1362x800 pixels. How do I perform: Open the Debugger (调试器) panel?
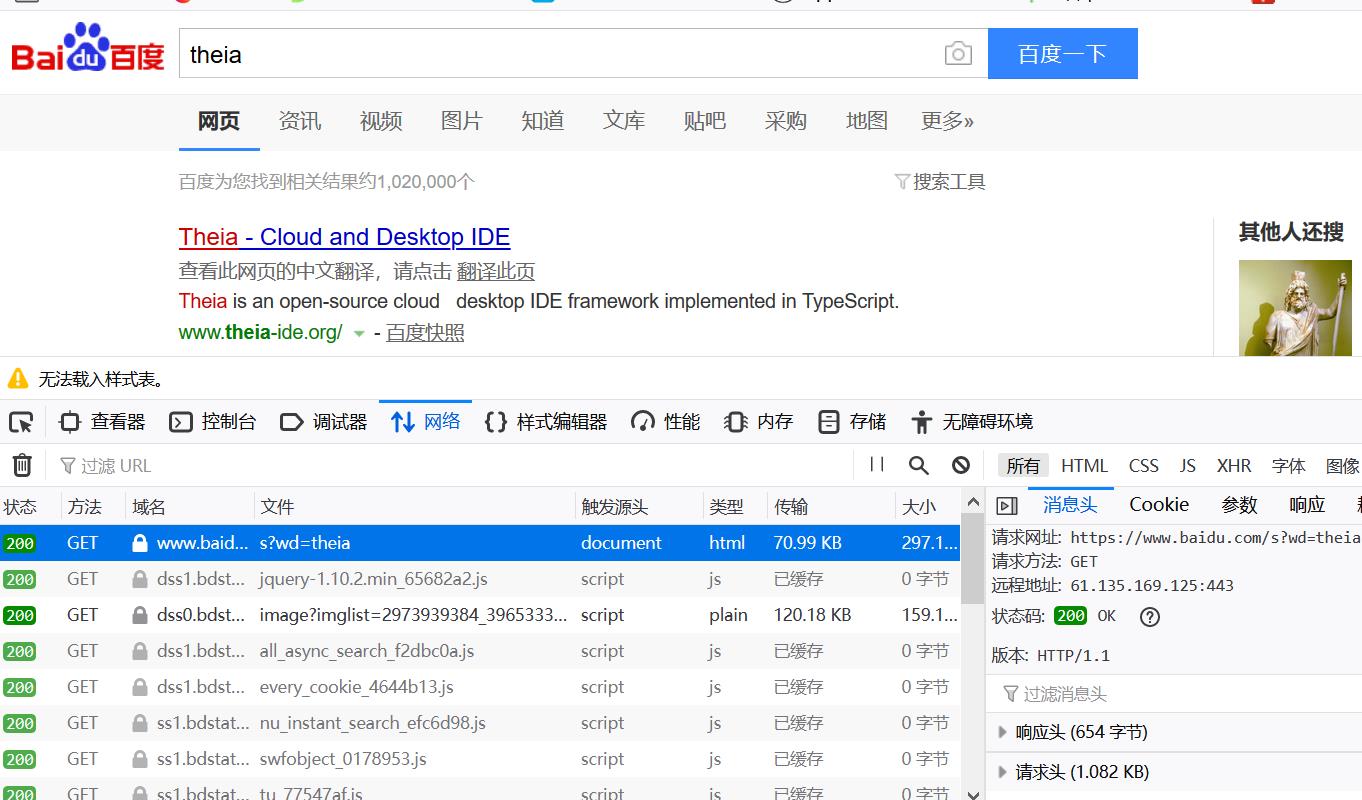[x=323, y=422]
